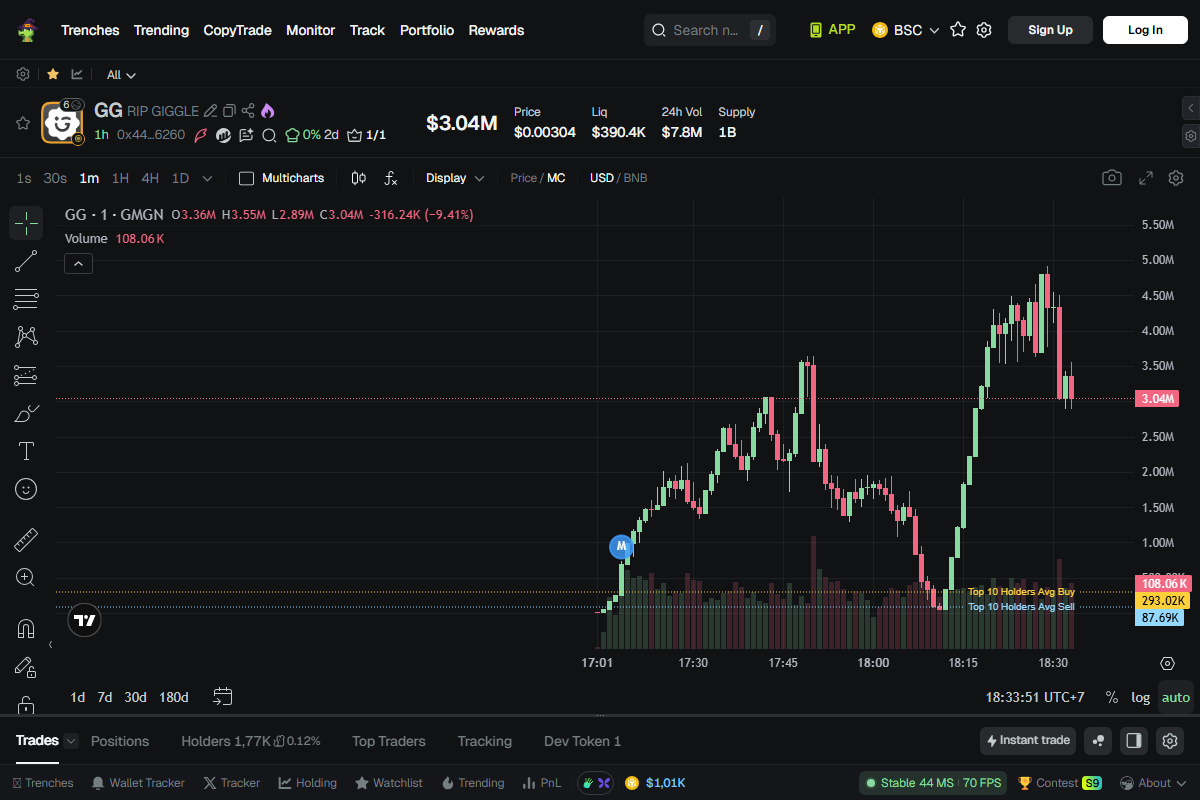The width and height of the screenshot is (1200, 800).
Task: Expand the chart to fullscreen
Action: point(1146,178)
